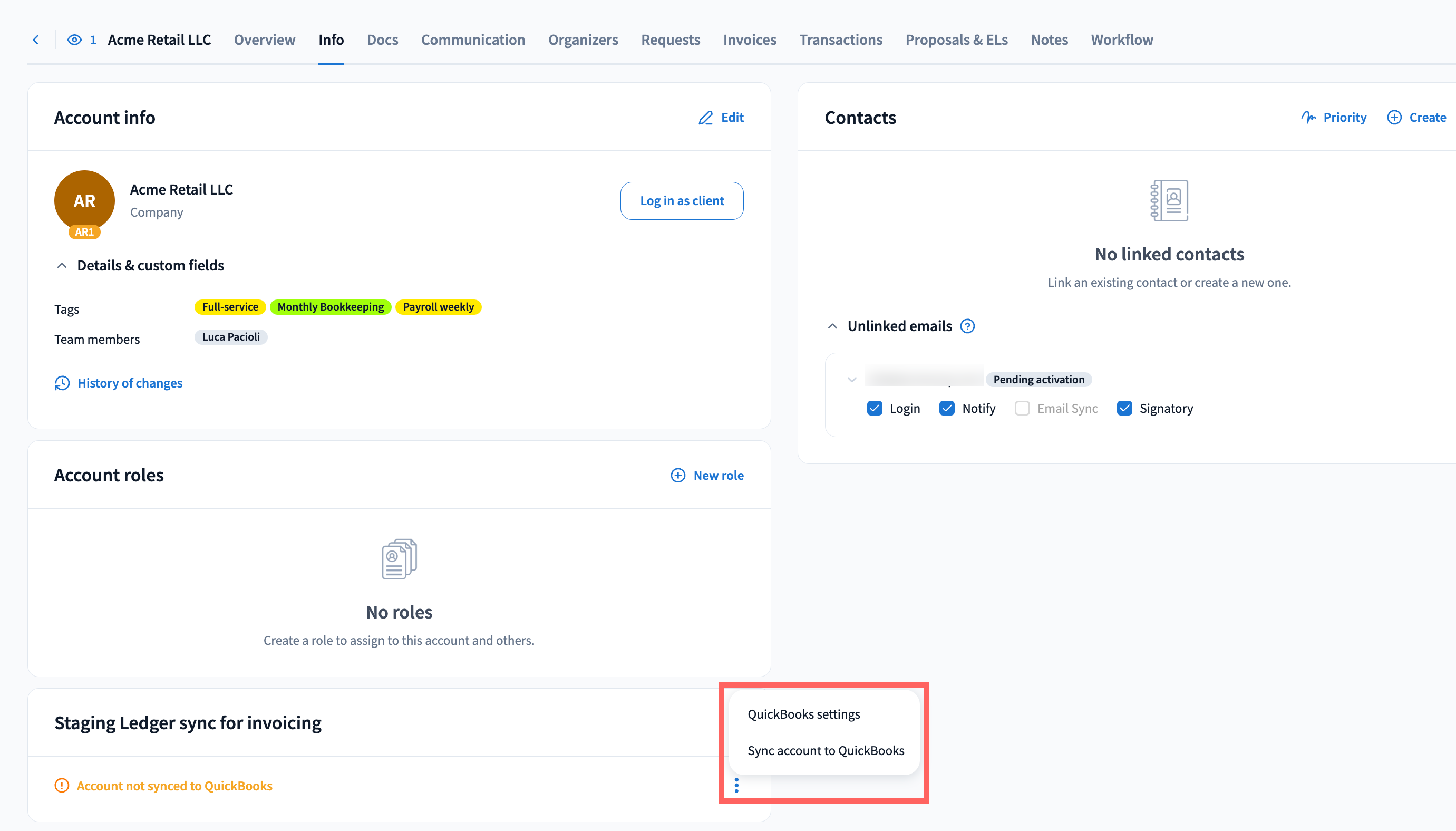Toggle the Email Sync checkbox
1456x831 pixels.
[1022, 408]
